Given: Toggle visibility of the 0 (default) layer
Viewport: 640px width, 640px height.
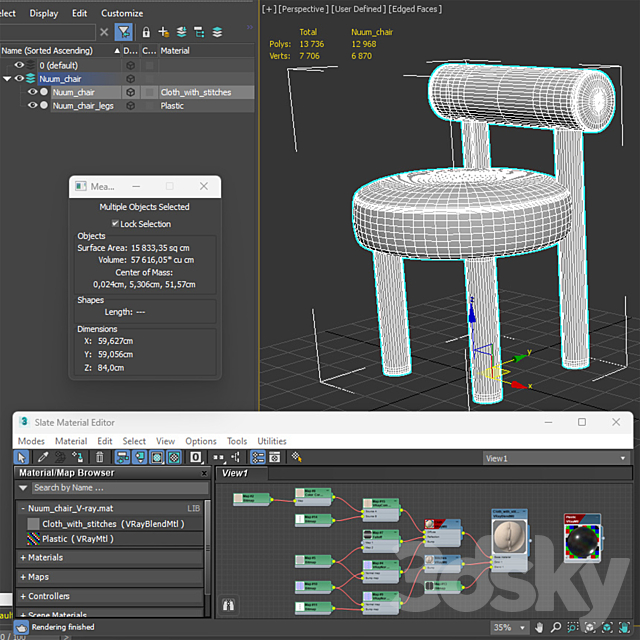Looking at the screenshot, I should (x=19, y=65).
